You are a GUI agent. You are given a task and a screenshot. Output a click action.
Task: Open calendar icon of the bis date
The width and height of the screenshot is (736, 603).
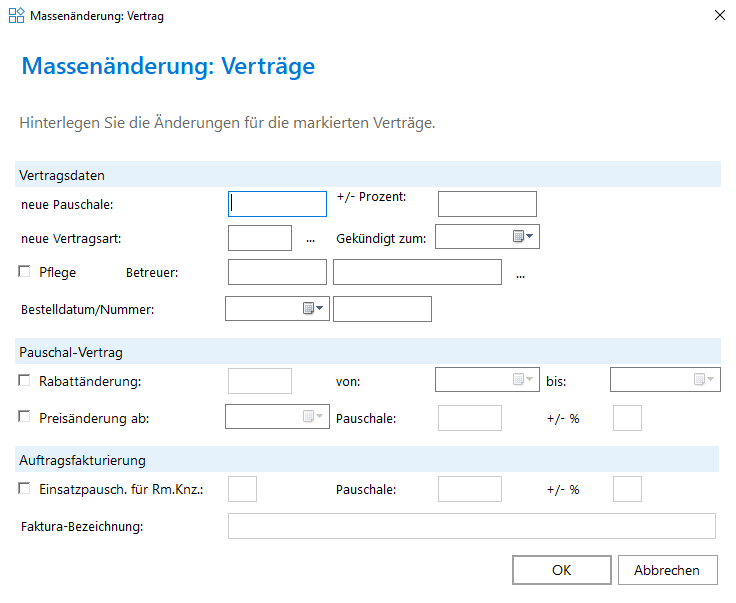click(x=699, y=379)
